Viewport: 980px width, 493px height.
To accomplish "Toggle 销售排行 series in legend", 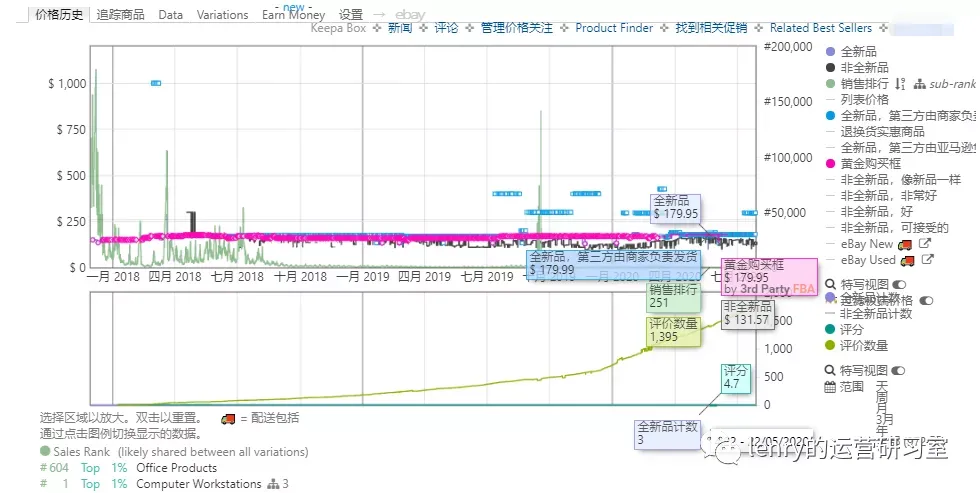I will click(864, 84).
